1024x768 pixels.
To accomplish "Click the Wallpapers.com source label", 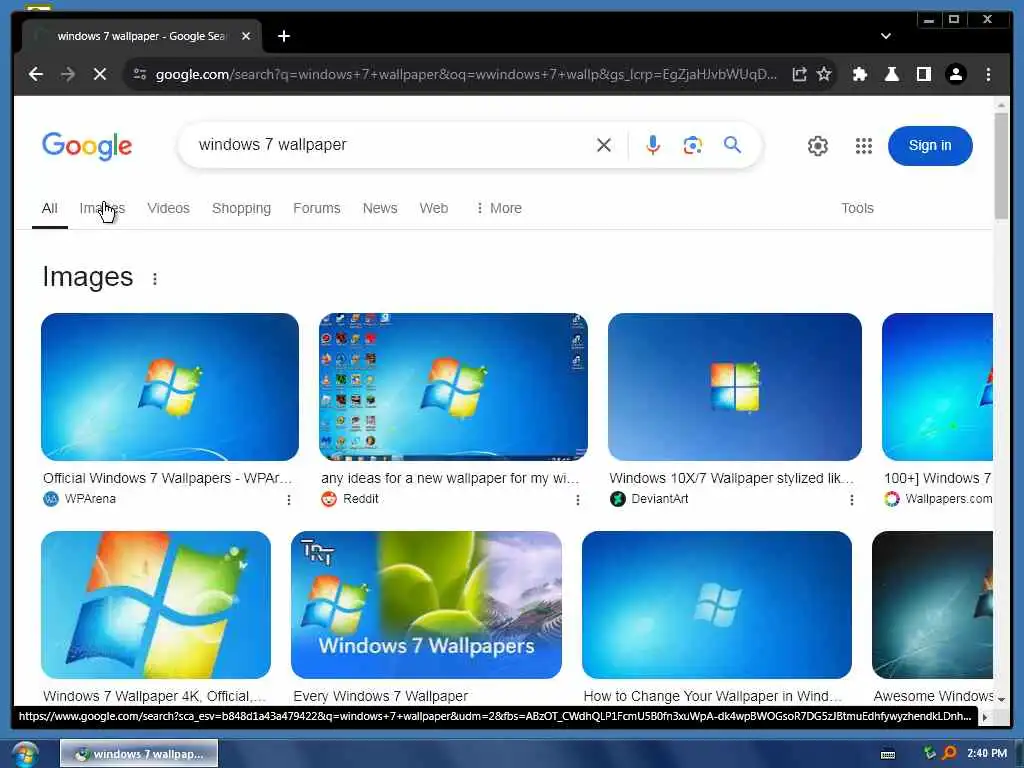I will tap(948, 499).
